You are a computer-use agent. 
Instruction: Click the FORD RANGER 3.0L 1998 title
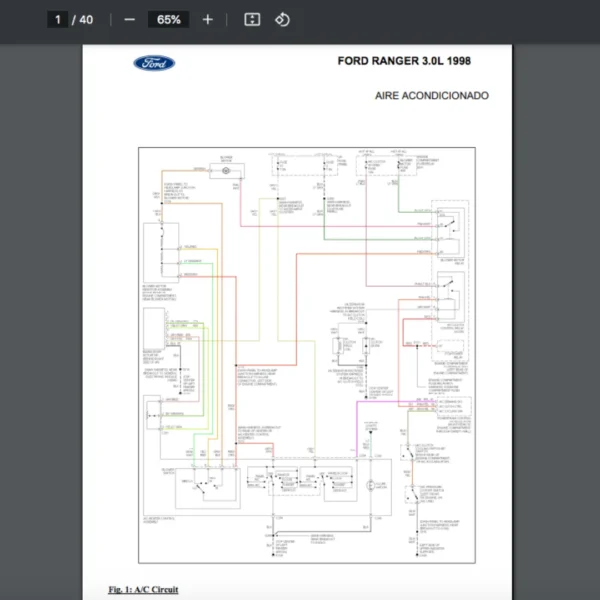pos(404,62)
